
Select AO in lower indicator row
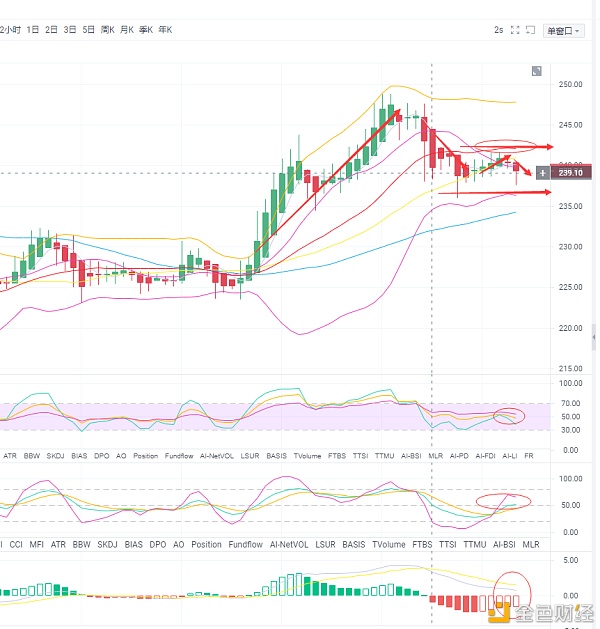178,545
